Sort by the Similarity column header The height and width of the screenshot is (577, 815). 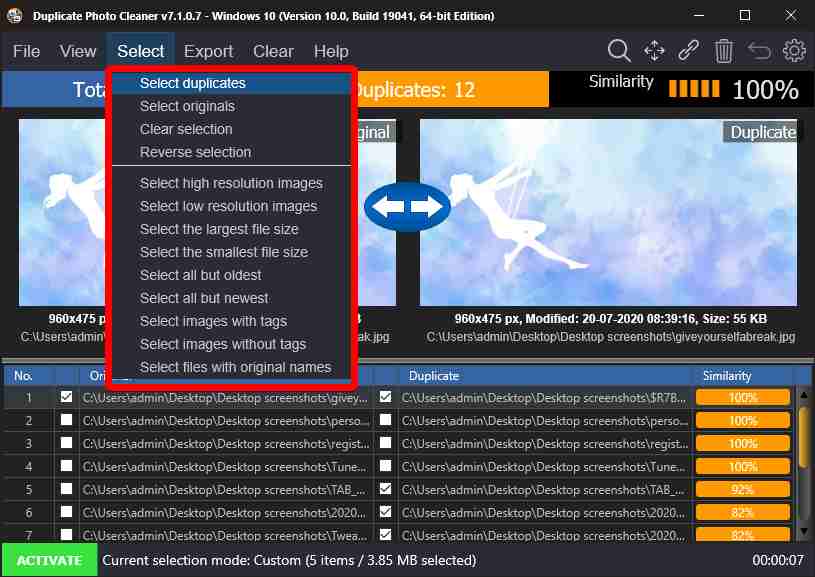click(743, 376)
